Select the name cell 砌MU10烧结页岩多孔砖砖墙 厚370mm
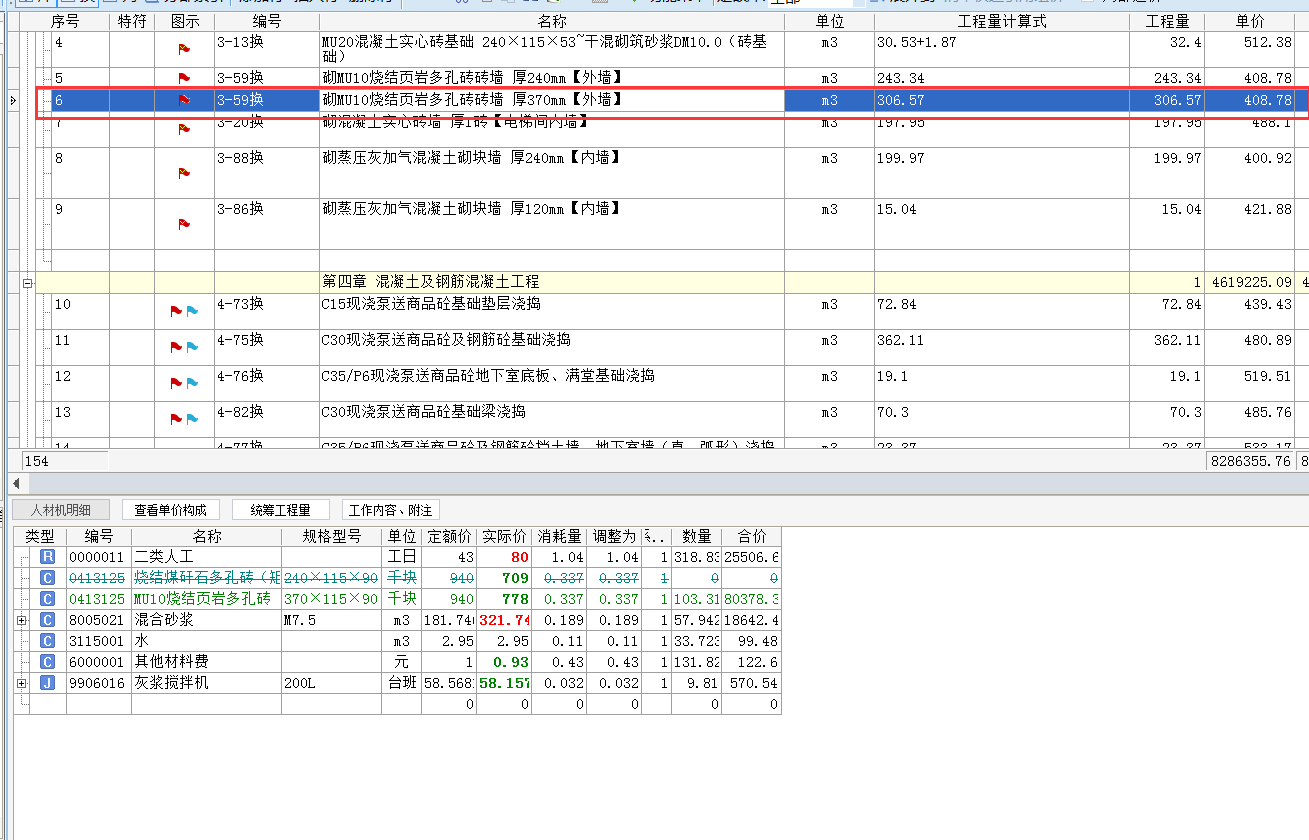The height and width of the screenshot is (840, 1309). [552, 100]
